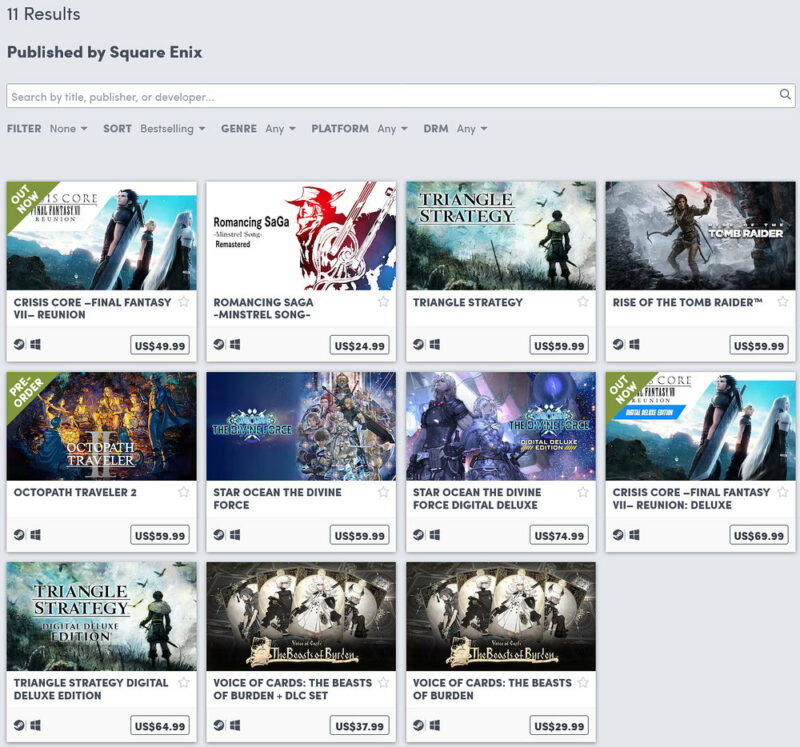Click US$69.99 price on Crisis Core Deluxe

759,536
